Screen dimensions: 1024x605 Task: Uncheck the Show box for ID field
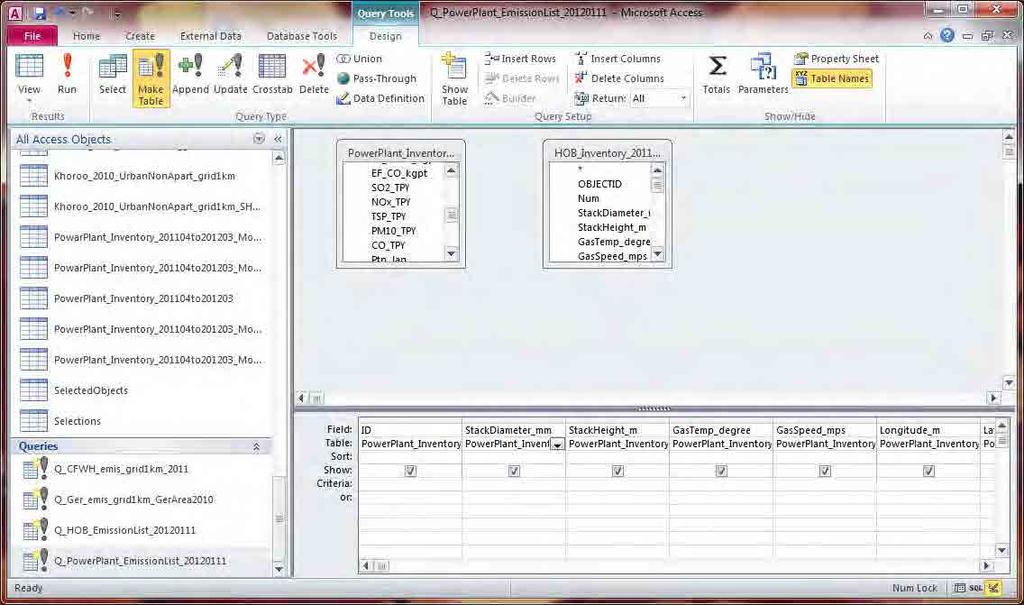tap(410, 470)
